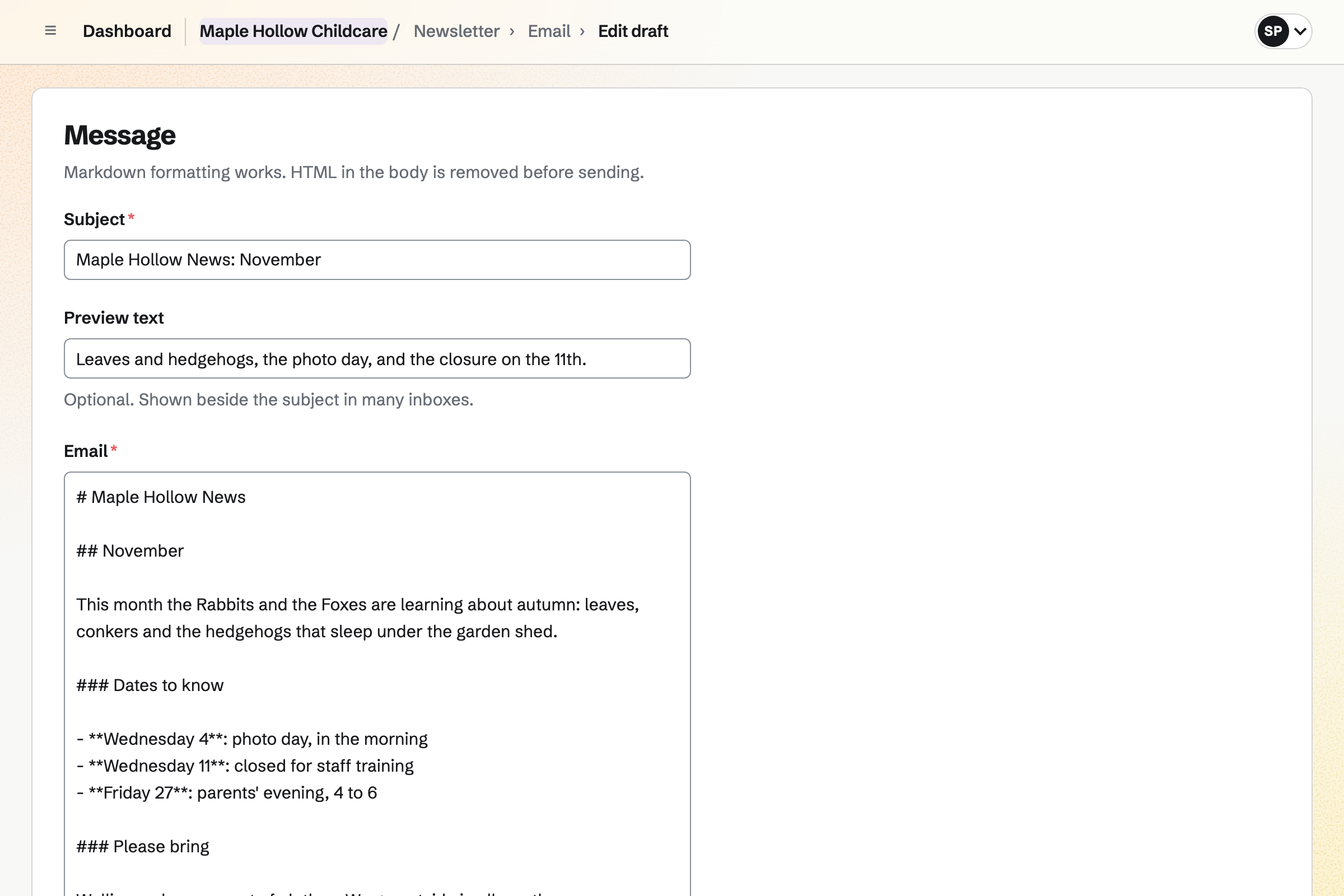Viewport: 1344px width, 896px height.
Task: Place cursor on the '### Dates to know' heading
Action: (150, 685)
